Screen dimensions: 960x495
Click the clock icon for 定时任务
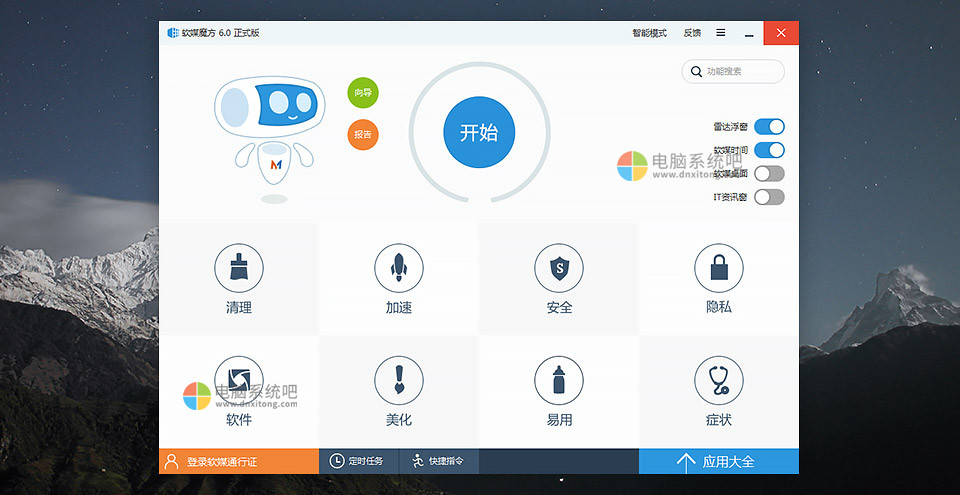point(337,461)
